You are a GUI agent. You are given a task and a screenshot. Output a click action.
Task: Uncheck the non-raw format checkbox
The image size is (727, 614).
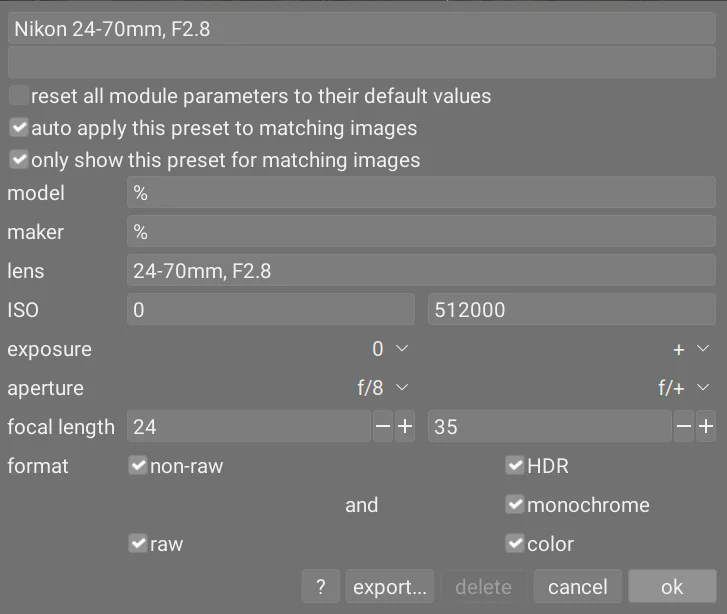coord(138,465)
